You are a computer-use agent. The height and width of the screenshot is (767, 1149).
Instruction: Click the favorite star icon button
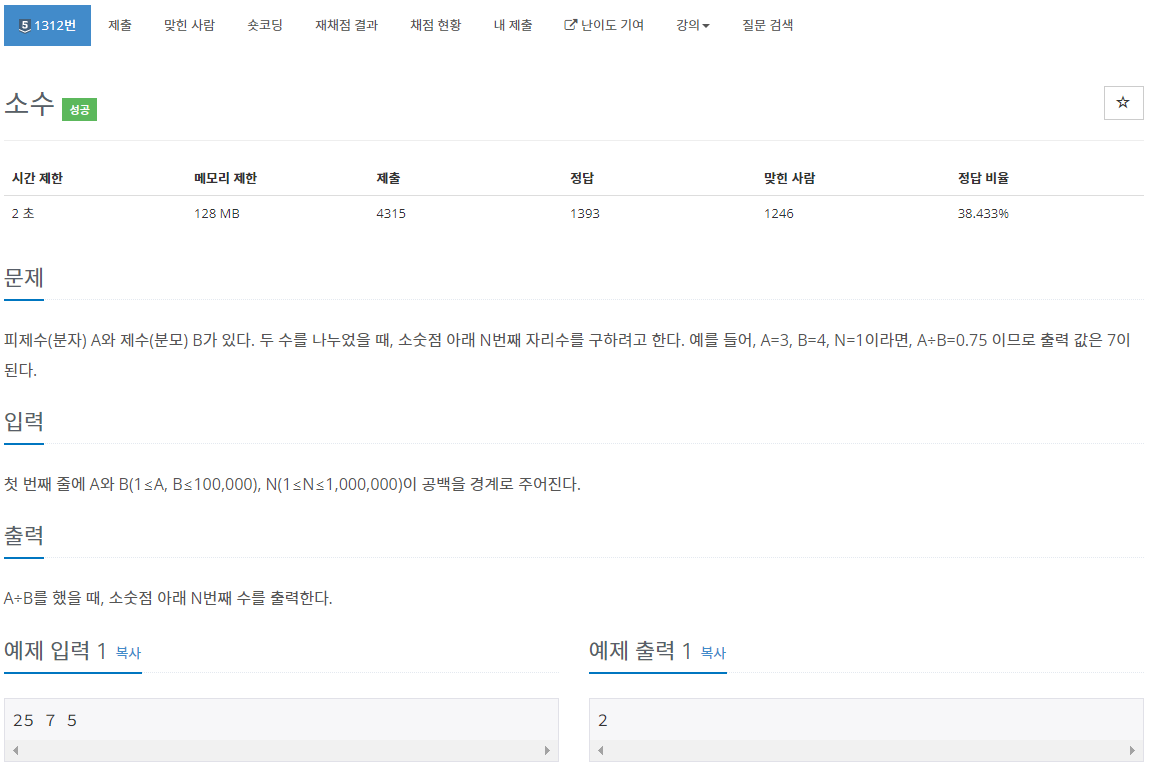[1123, 103]
